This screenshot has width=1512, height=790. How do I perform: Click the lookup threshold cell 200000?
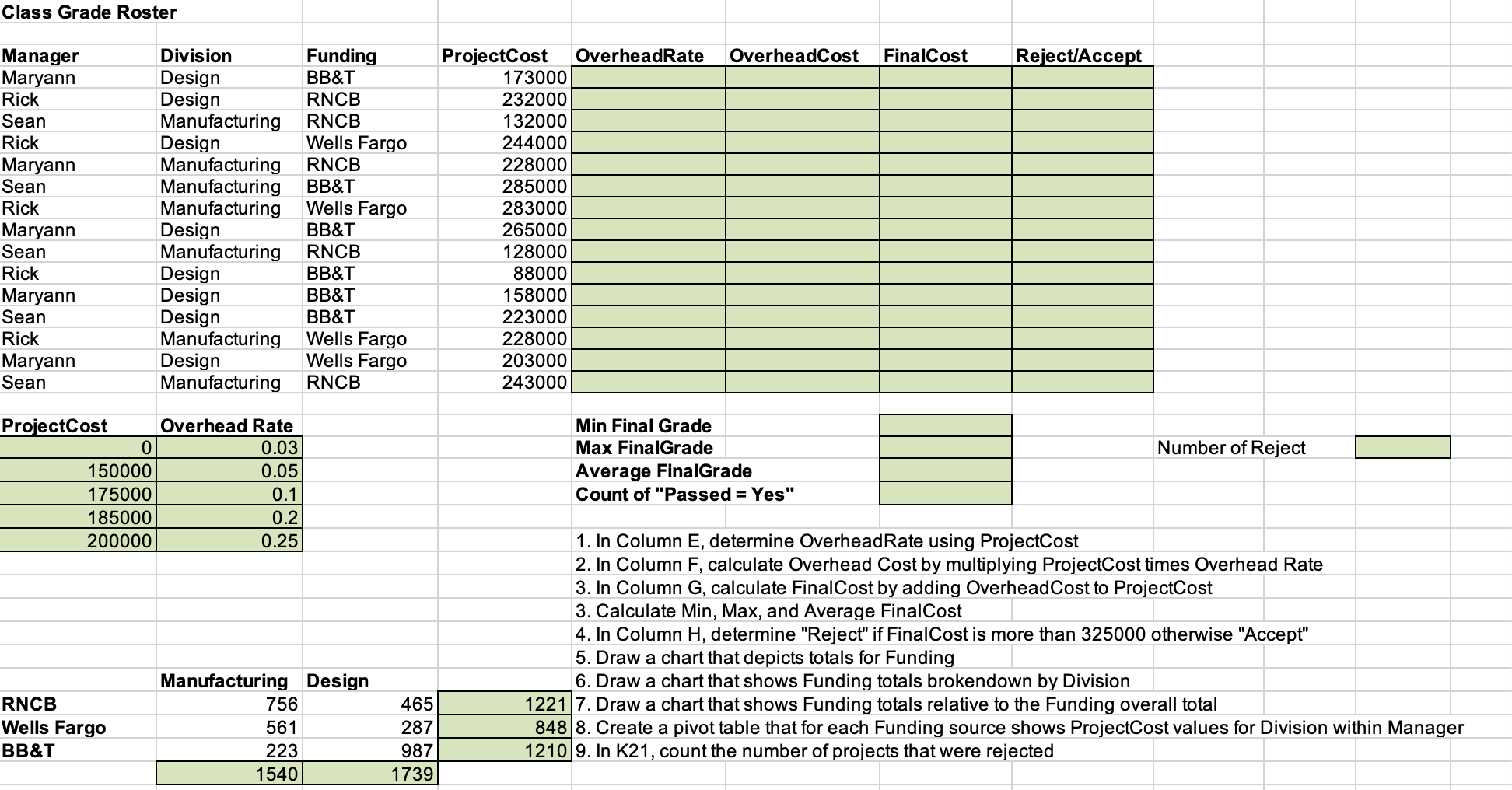(78, 541)
